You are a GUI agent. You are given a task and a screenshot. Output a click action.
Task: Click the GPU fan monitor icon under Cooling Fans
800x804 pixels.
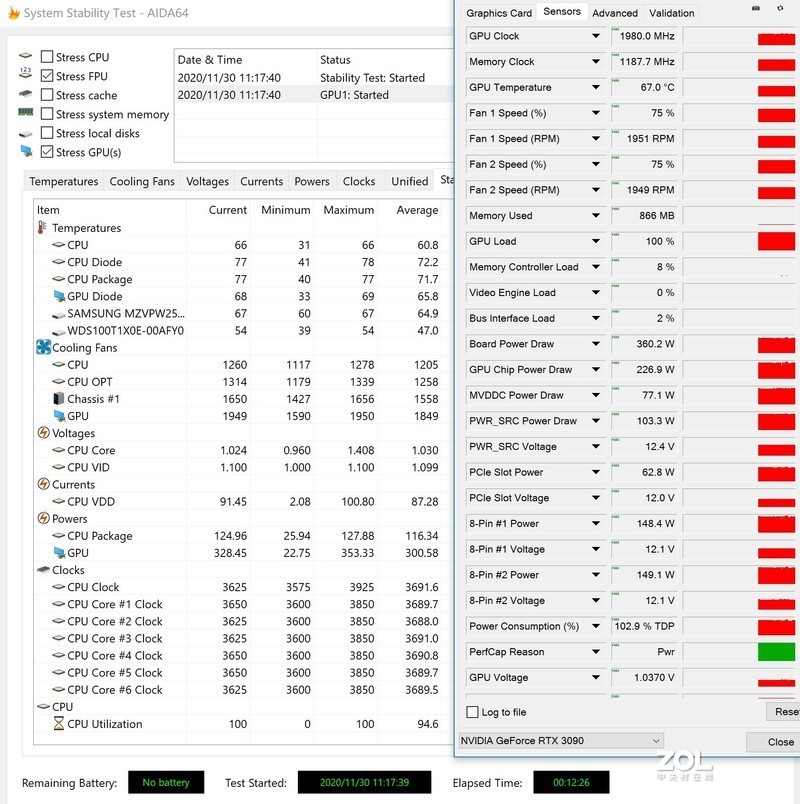coord(59,416)
